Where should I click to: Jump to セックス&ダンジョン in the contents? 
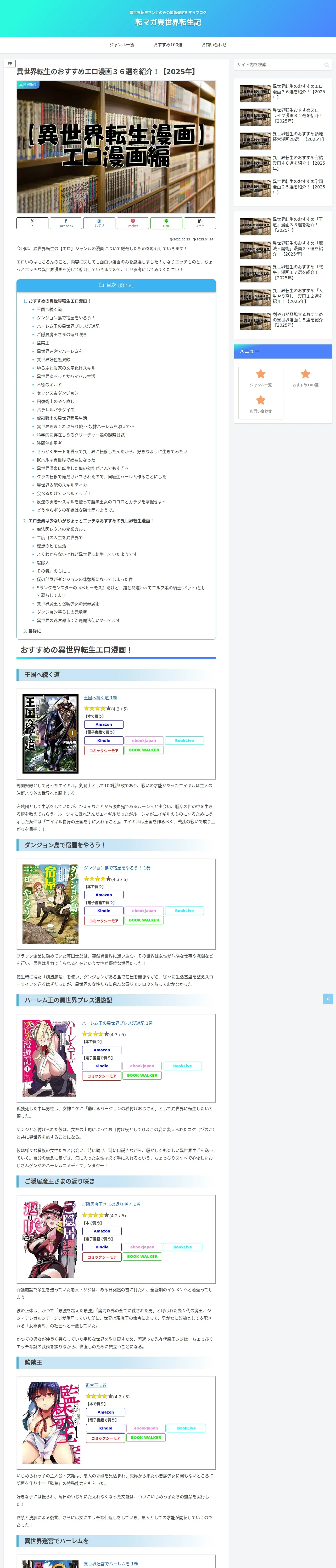tap(57, 393)
